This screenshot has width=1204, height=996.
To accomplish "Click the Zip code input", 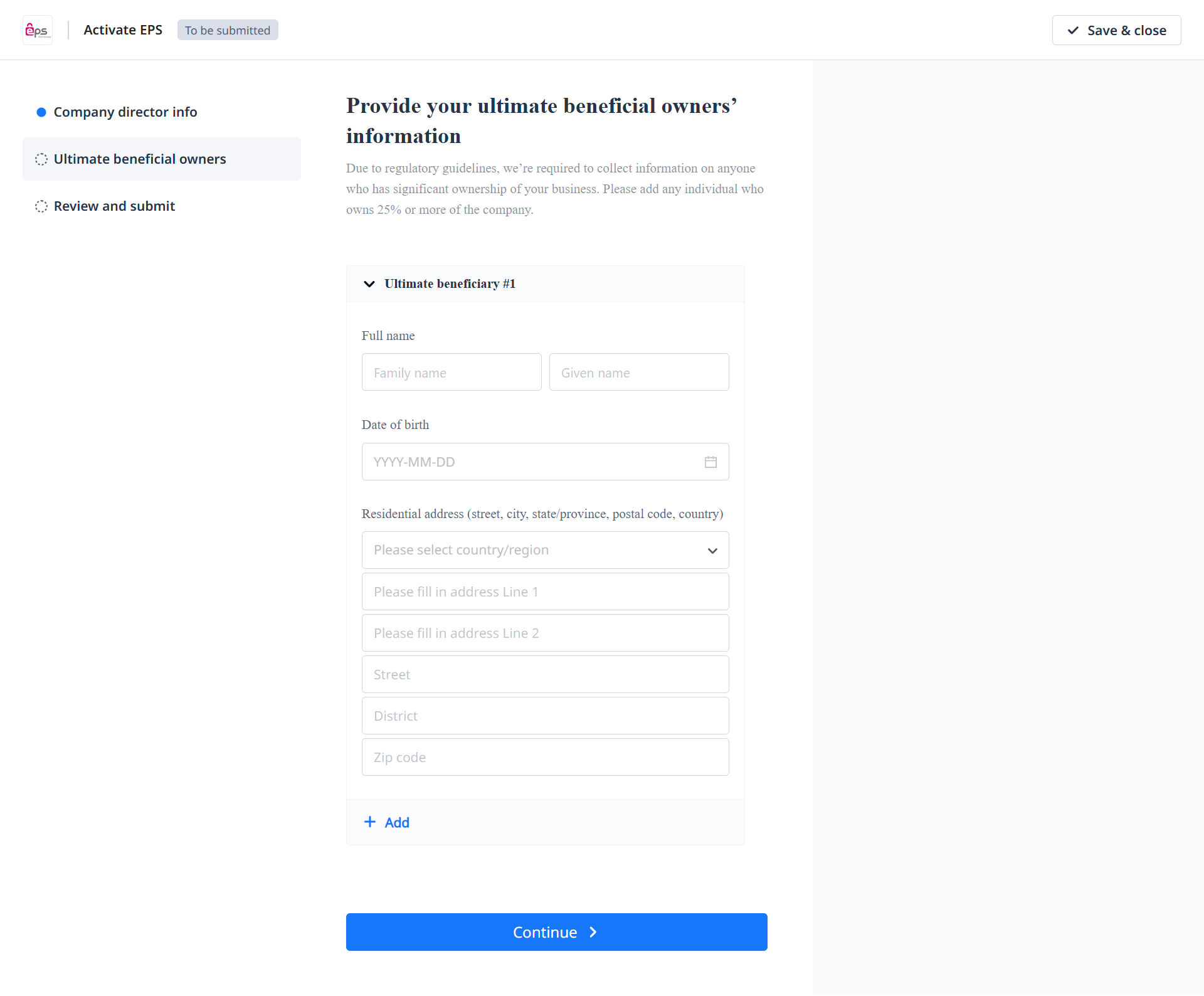I will click(x=545, y=757).
